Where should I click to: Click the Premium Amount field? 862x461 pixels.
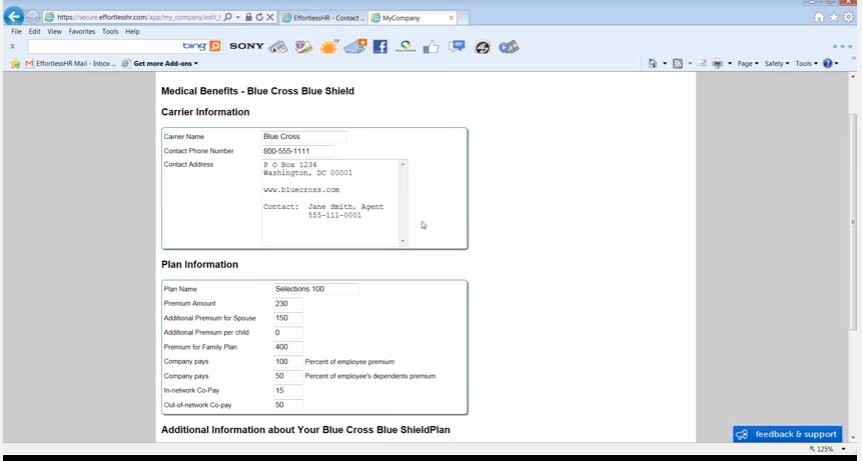[x=287, y=304]
